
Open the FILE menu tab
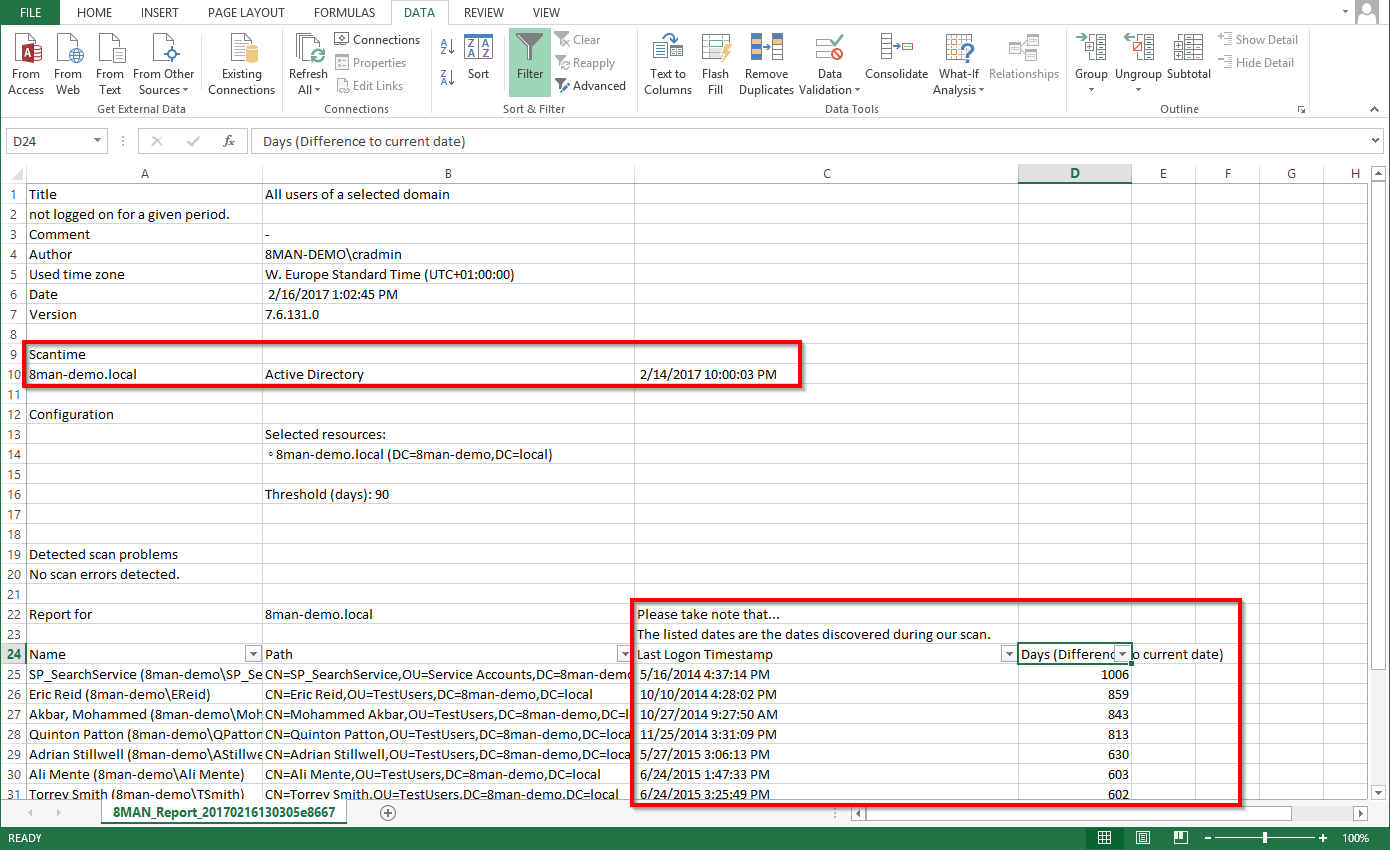(x=30, y=13)
